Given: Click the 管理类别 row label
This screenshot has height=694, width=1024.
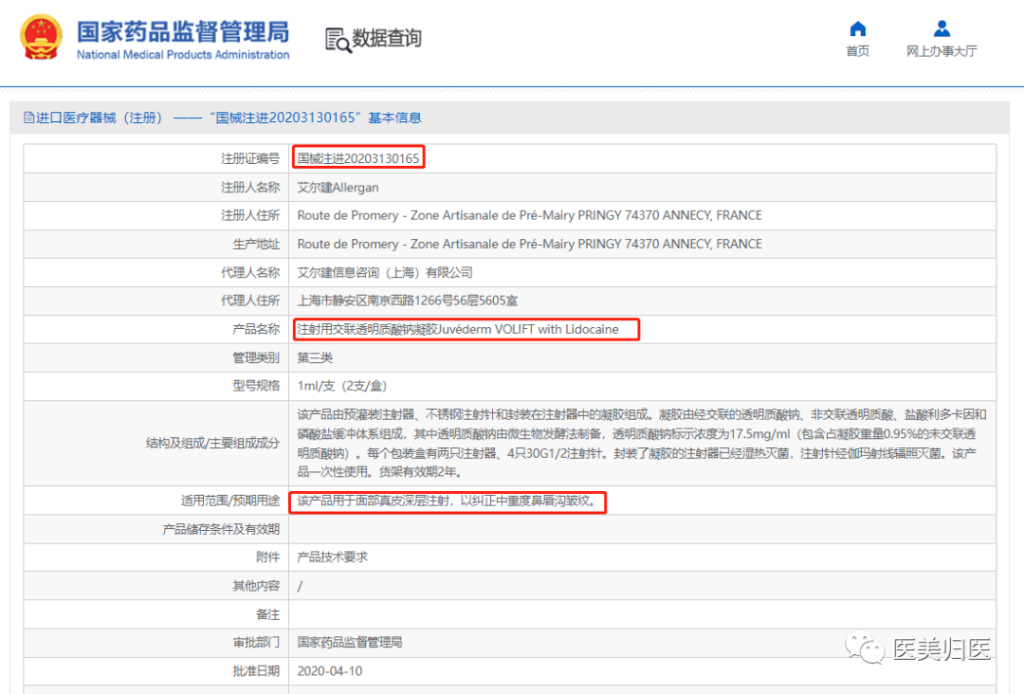Looking at the screenshot, I should 256,358.
